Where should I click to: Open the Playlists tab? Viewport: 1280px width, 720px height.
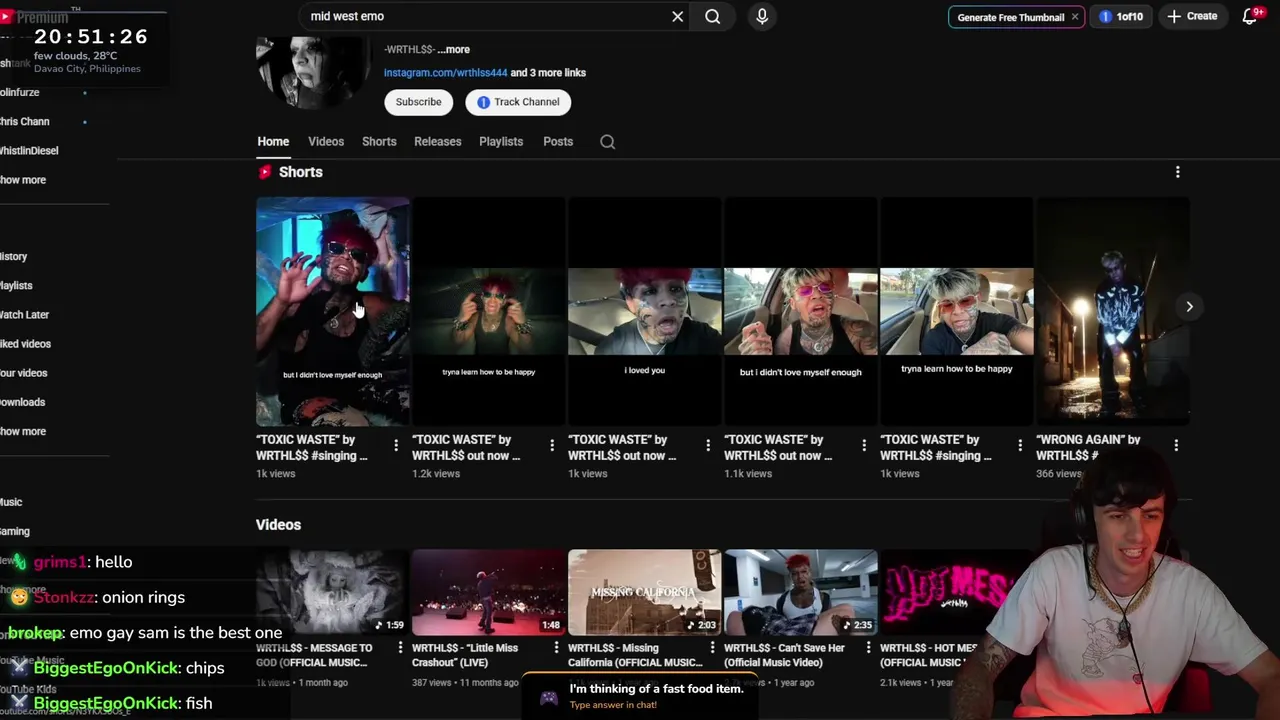(501, 142)
